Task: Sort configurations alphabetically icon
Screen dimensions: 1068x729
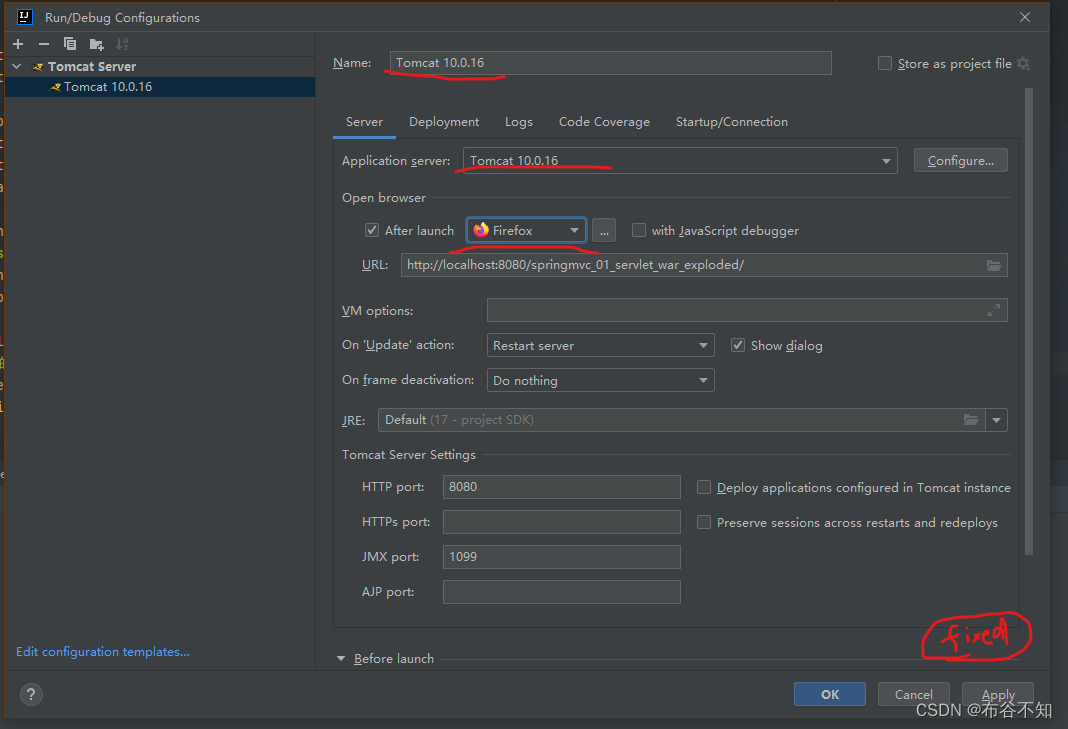Action: tap(122, 44)
